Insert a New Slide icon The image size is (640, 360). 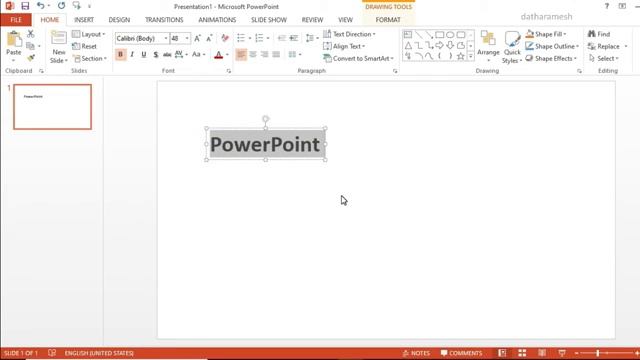tap(59, 38)
